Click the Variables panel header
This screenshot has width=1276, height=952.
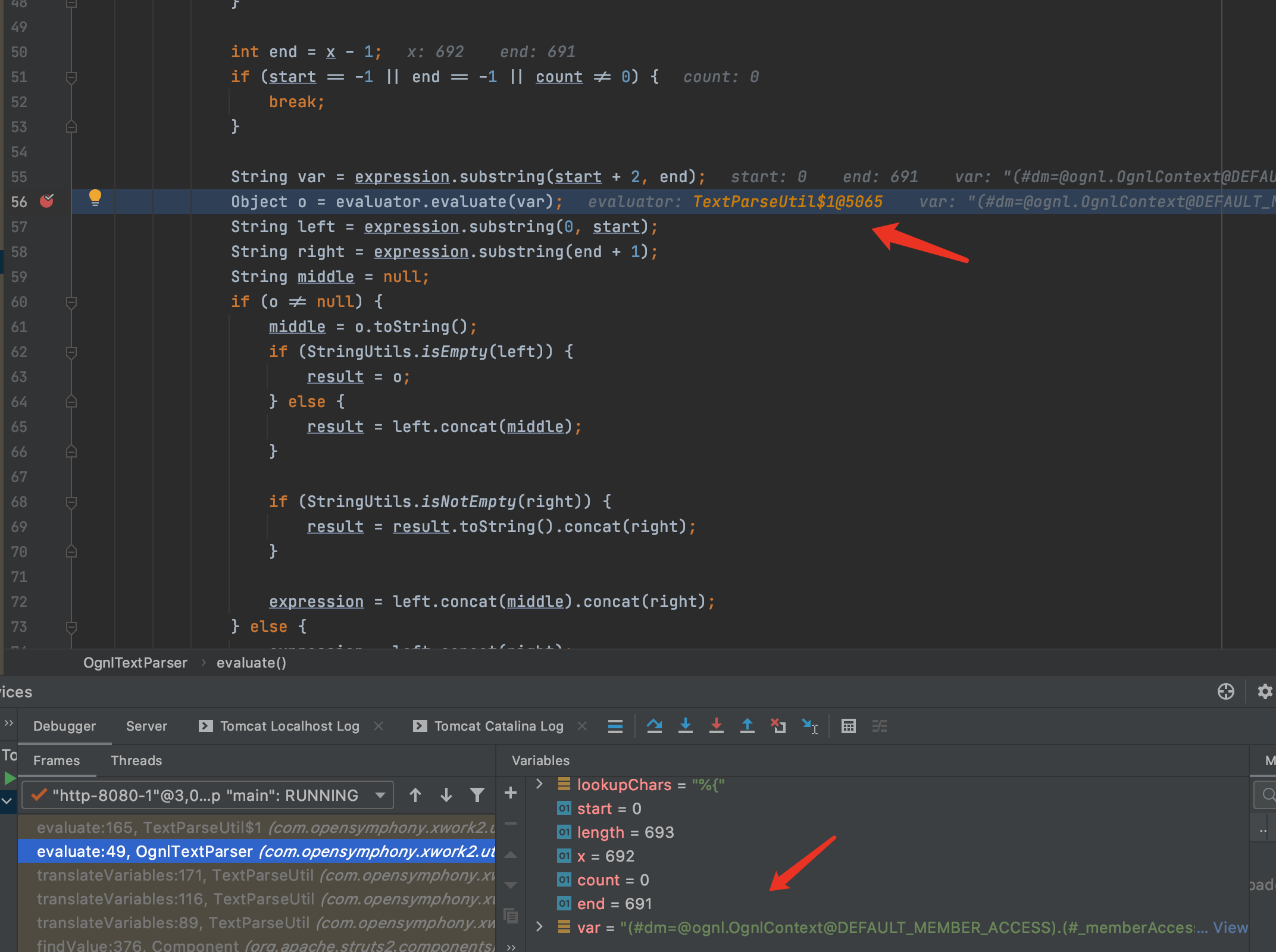[540, 760]
